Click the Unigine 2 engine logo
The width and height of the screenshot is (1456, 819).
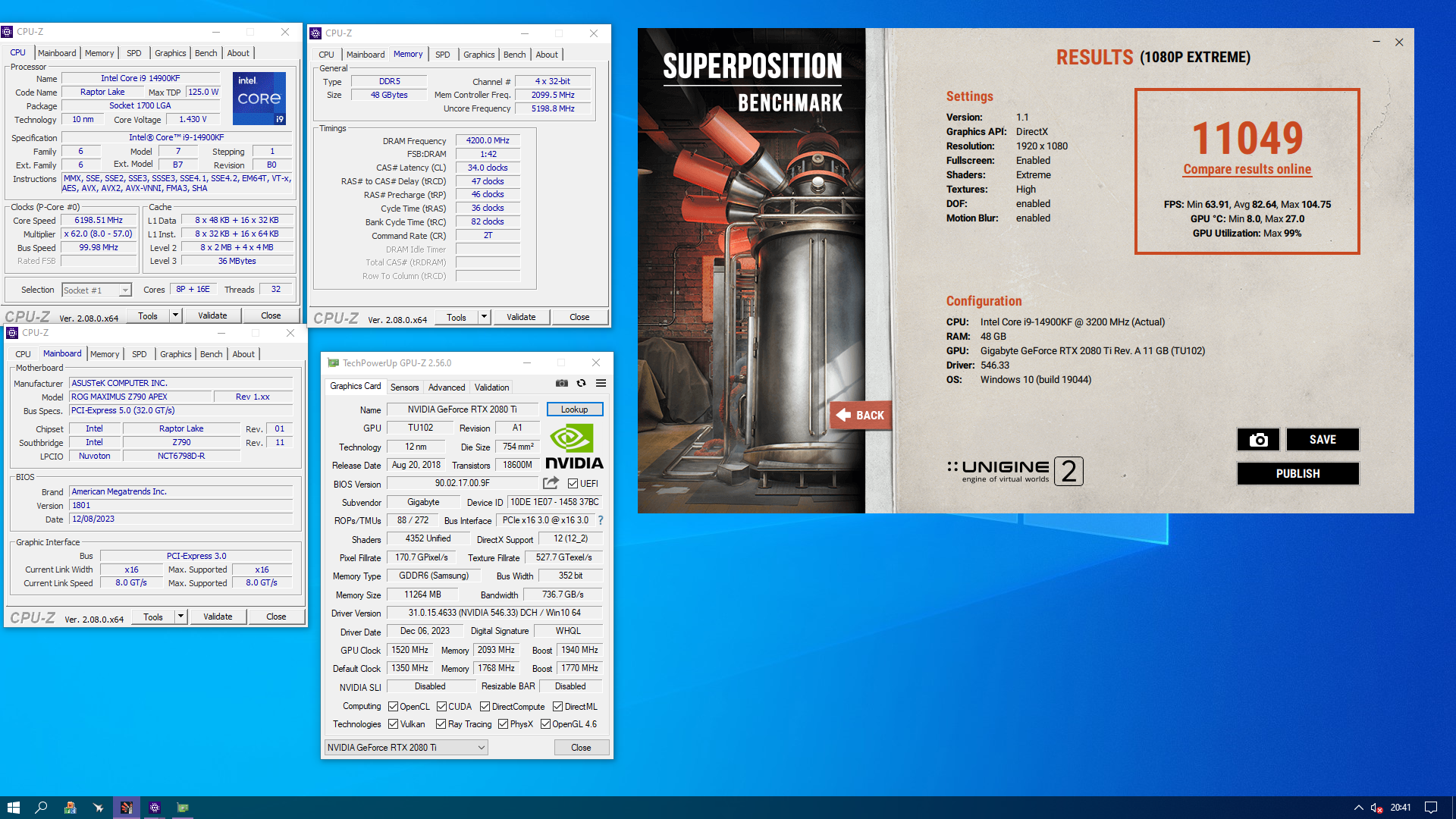(1015, 471)
